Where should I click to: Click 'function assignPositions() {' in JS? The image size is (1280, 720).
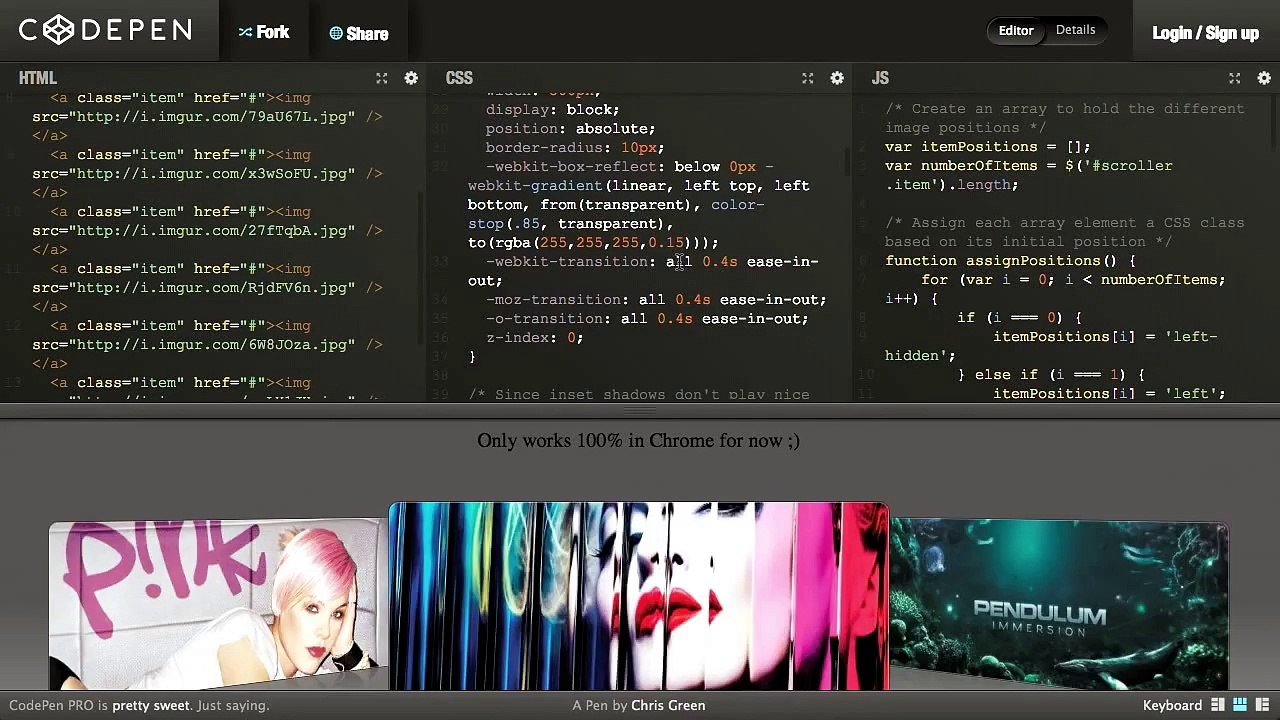tap(1010, 260)
